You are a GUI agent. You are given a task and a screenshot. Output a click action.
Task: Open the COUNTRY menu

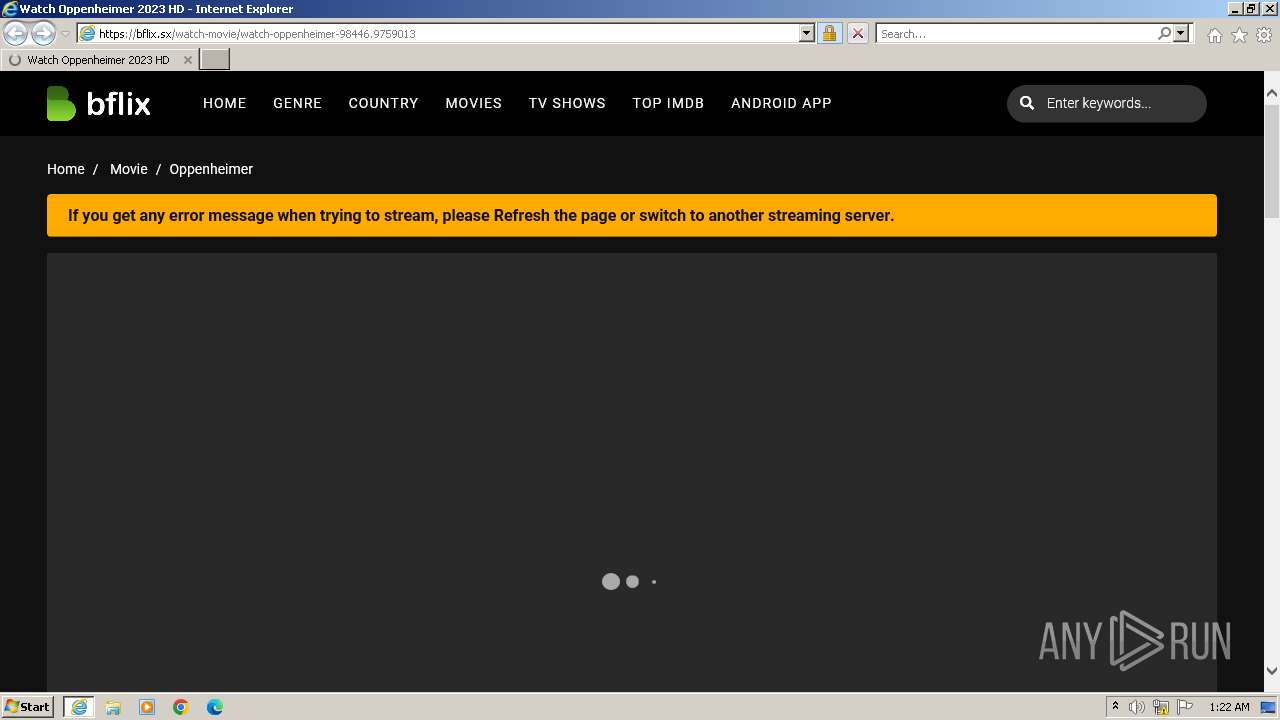tap(383, 103)
